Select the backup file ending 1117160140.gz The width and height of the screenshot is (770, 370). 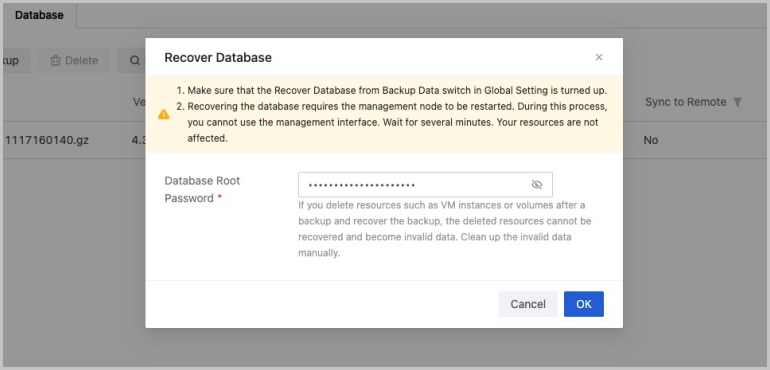point(47,141)
